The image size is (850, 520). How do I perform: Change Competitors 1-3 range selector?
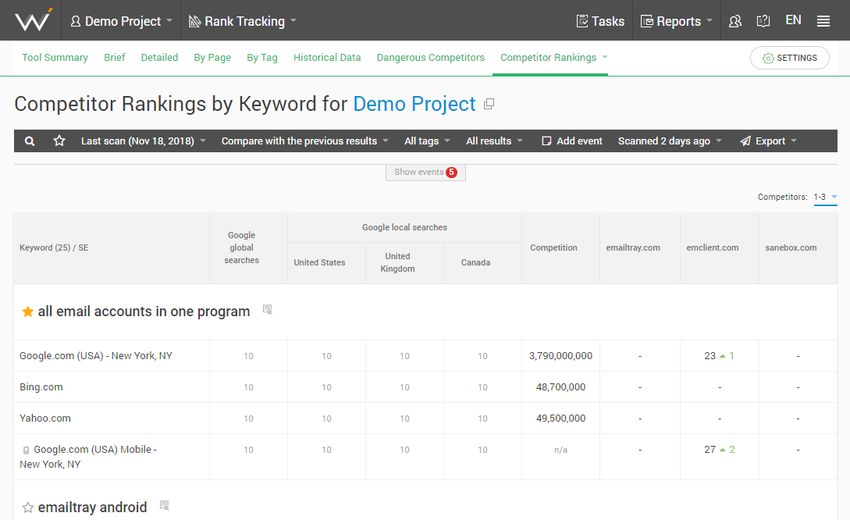(825, 197)
